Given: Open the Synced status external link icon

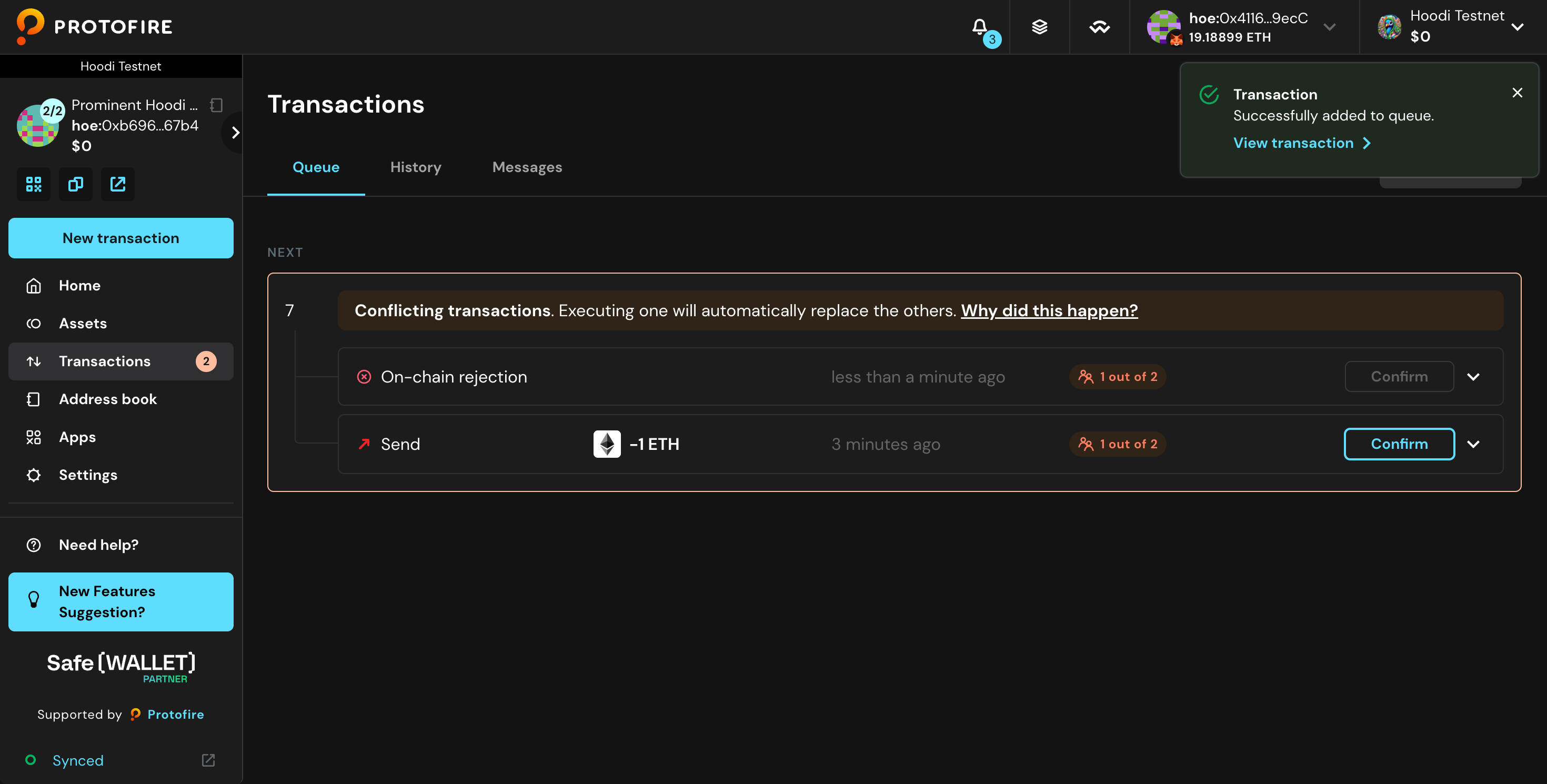Looking at the screenshot, I should click(208, 760).
